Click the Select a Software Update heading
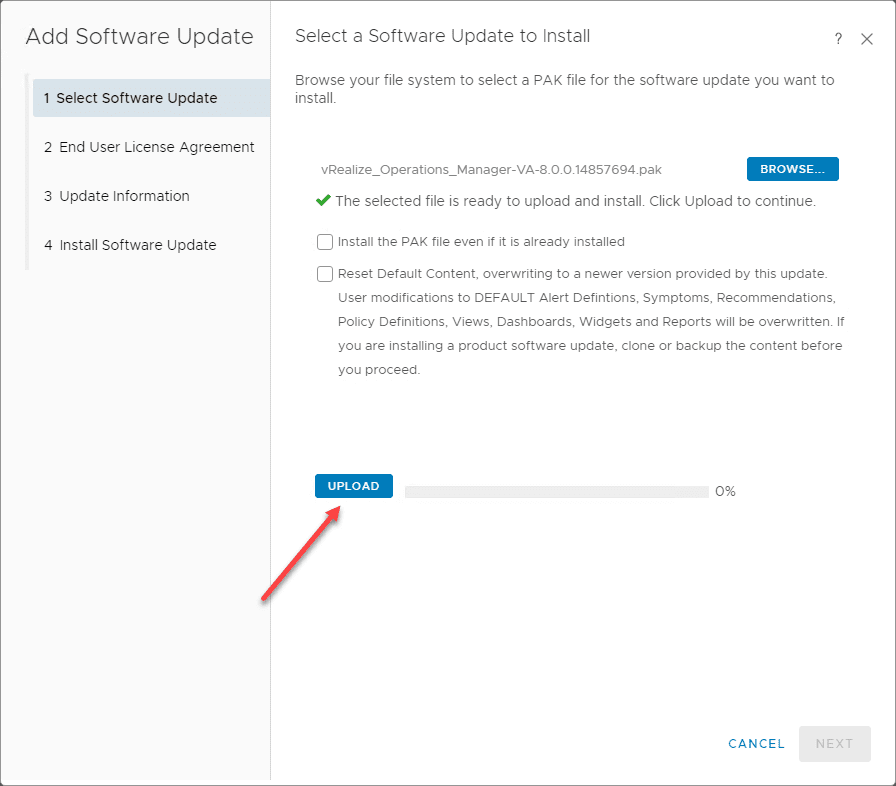The height and width of the screenshot is (786, 896). tap(442, 36)
